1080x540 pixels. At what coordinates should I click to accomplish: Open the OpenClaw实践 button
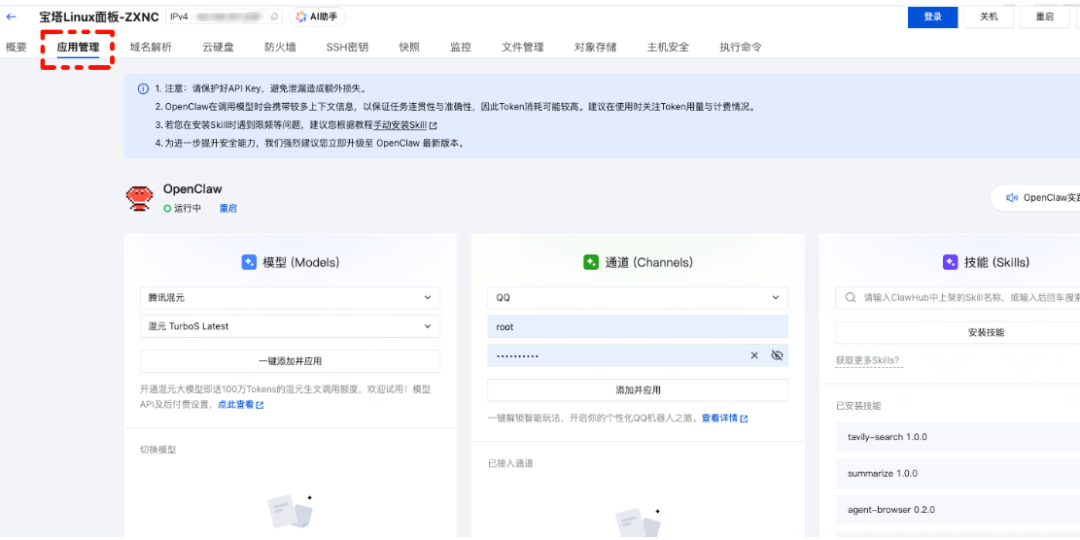(1036, 198)
